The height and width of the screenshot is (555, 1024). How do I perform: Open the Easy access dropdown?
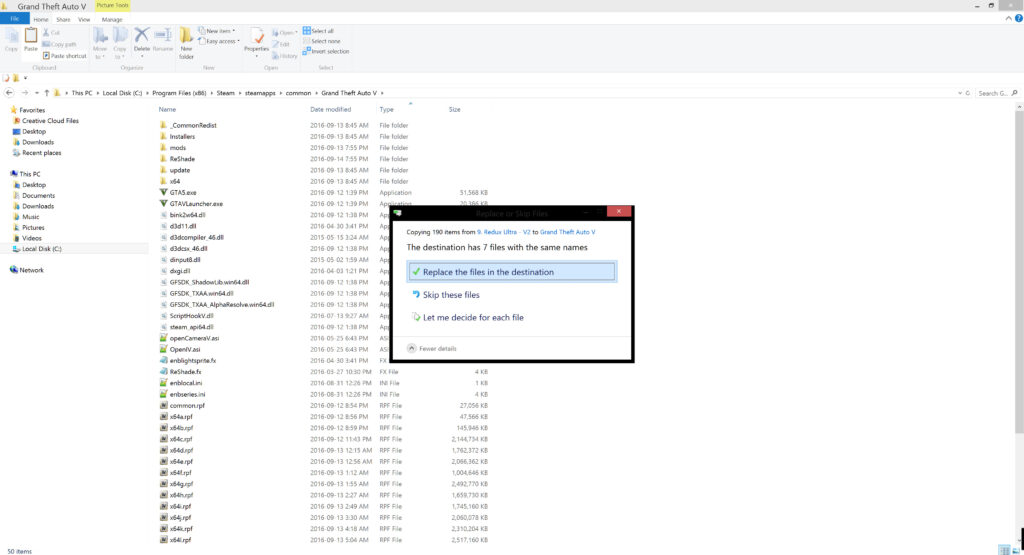click(x=219, y=41)
